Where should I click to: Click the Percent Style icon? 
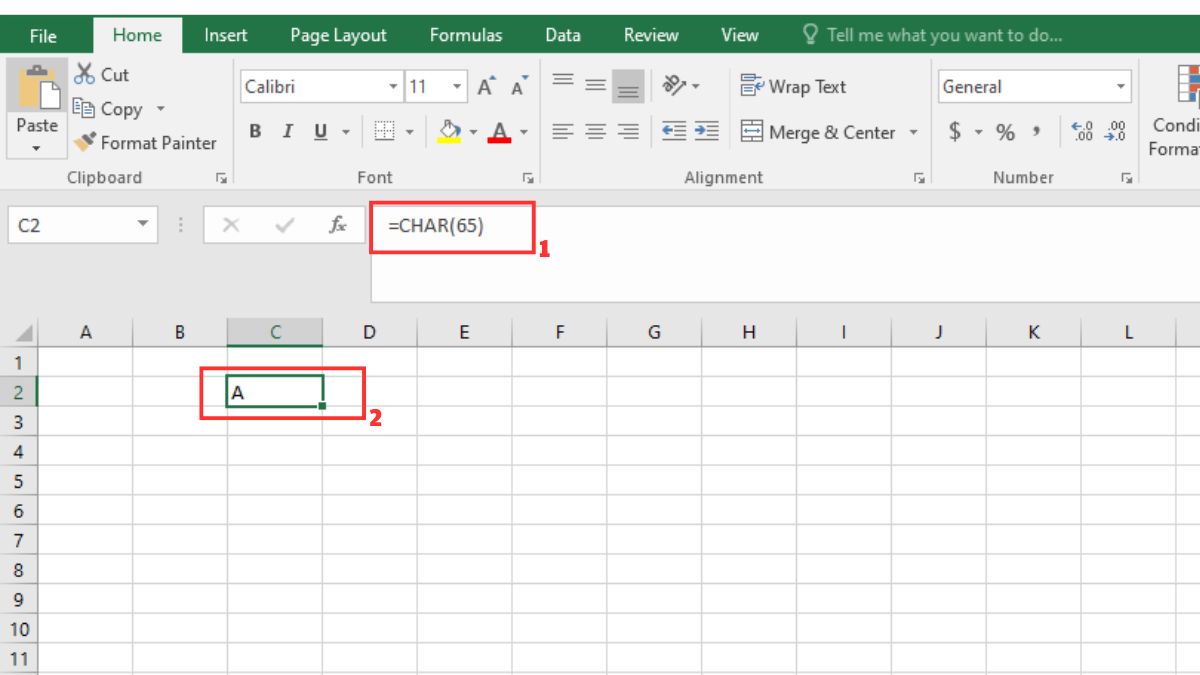tap(1007, 131)
